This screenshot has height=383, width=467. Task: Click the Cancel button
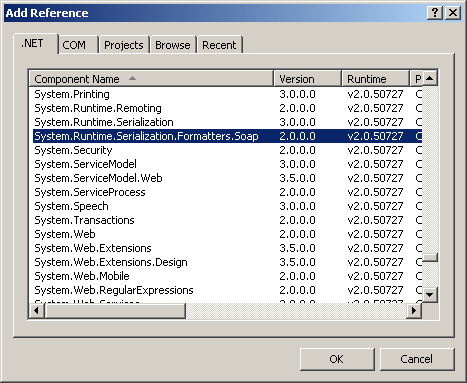(x=417, y=359)
